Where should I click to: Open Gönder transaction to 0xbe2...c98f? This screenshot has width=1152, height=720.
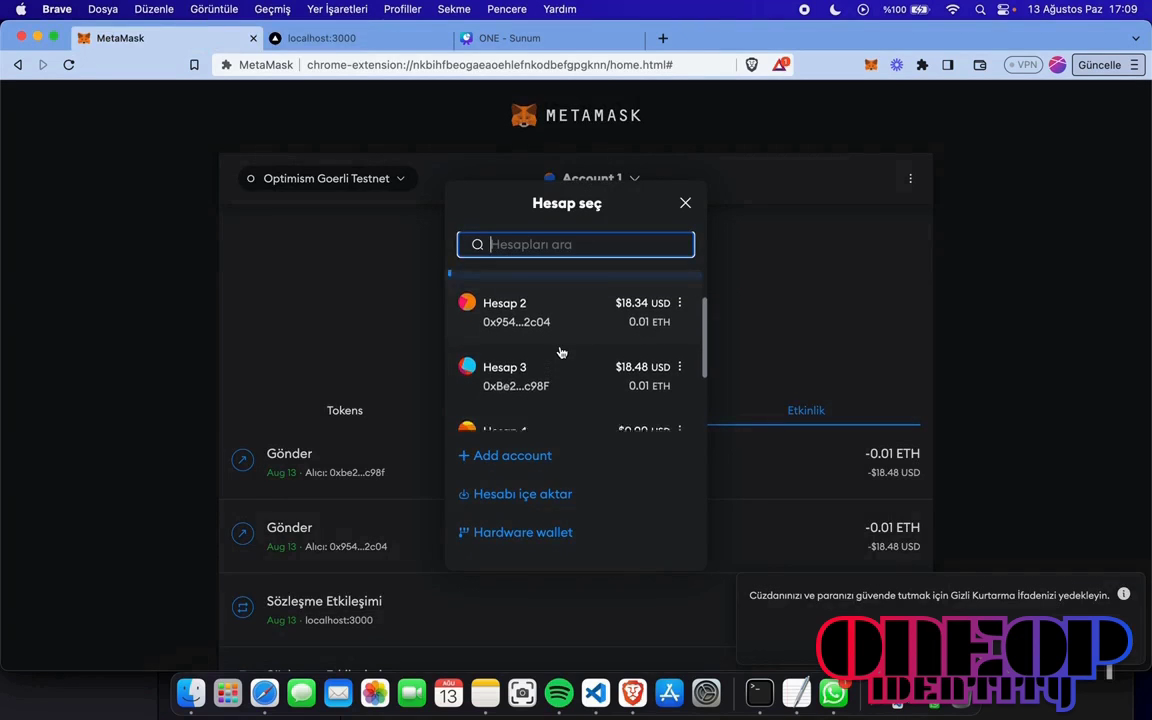tap(576, 462)
